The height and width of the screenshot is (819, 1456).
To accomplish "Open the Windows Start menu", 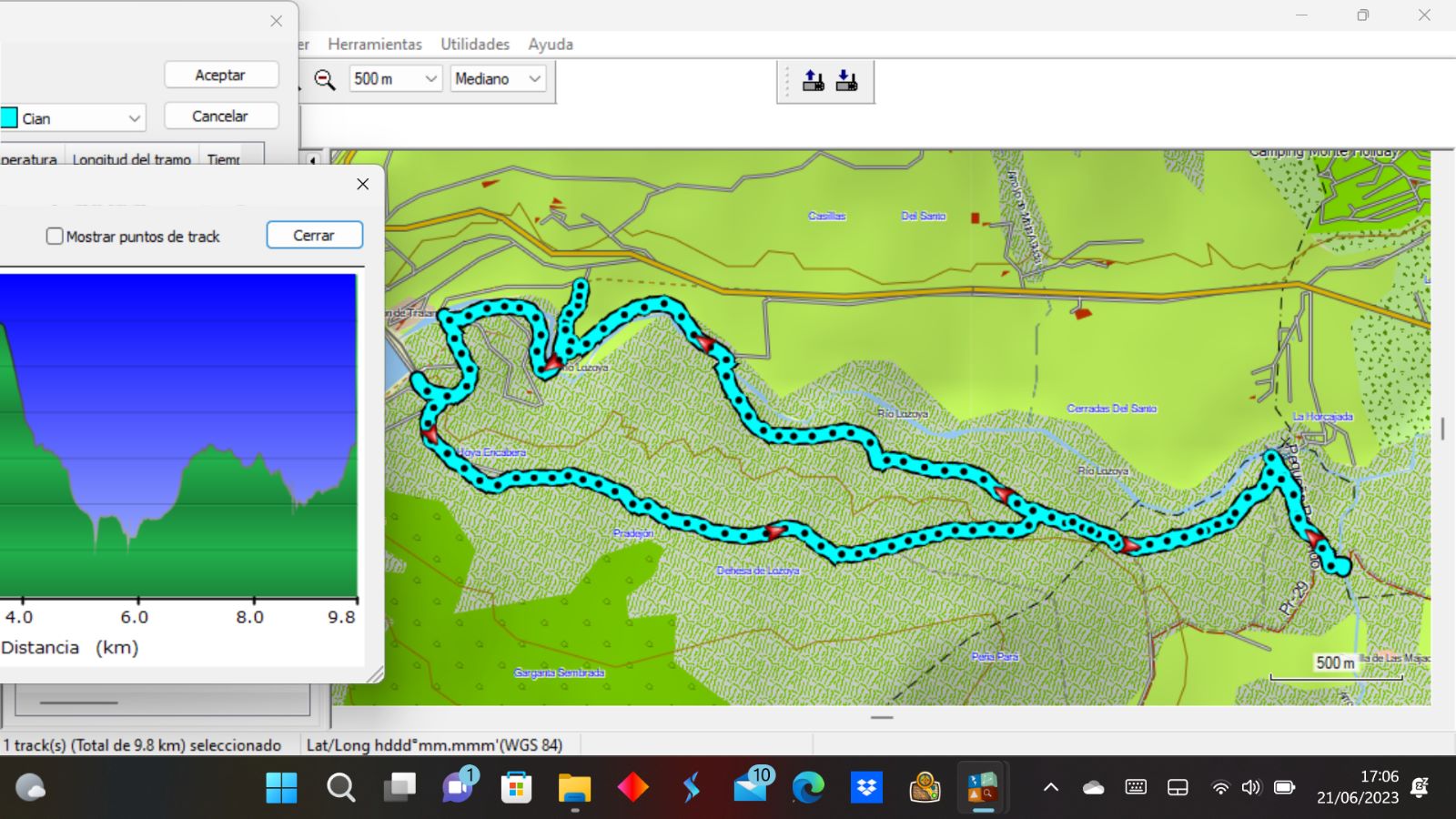I will pyautogui.click(x=281, y=787).
